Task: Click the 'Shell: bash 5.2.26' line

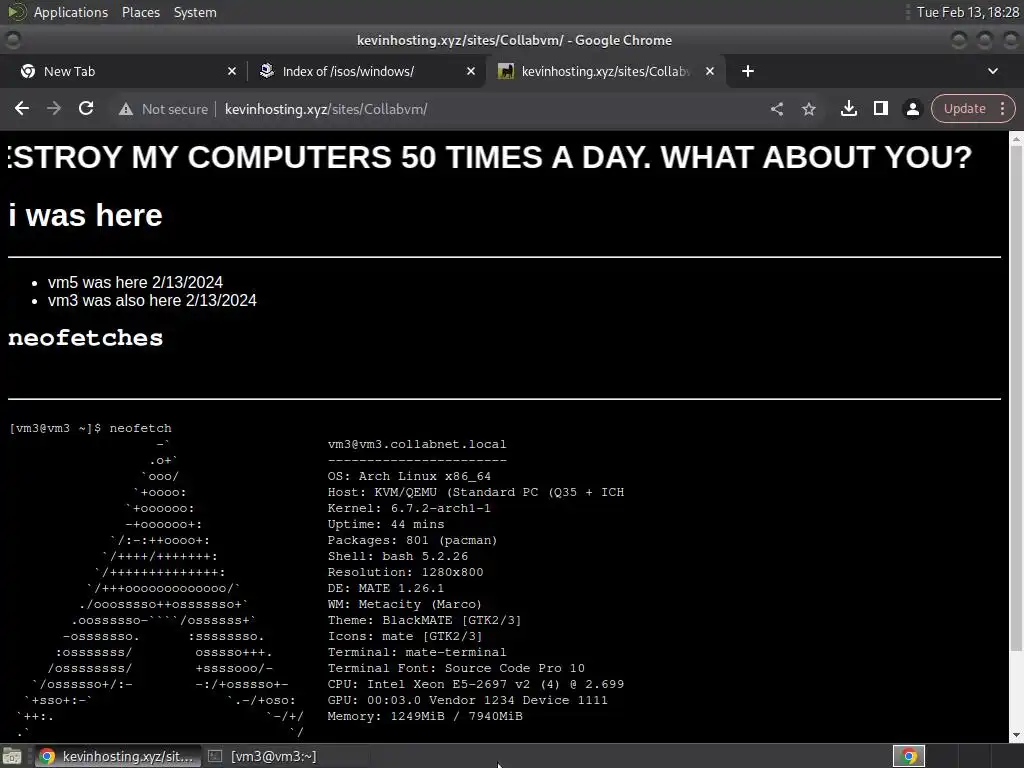Action: tap(398, 556)
